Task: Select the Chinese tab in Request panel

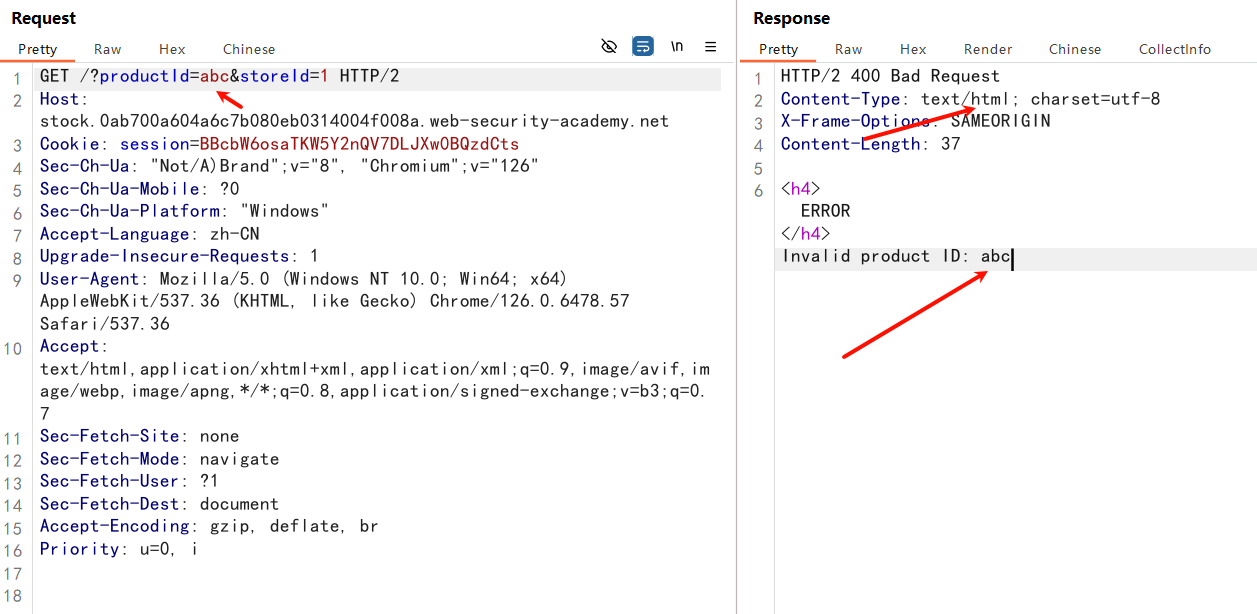Action: pos(249,49)
